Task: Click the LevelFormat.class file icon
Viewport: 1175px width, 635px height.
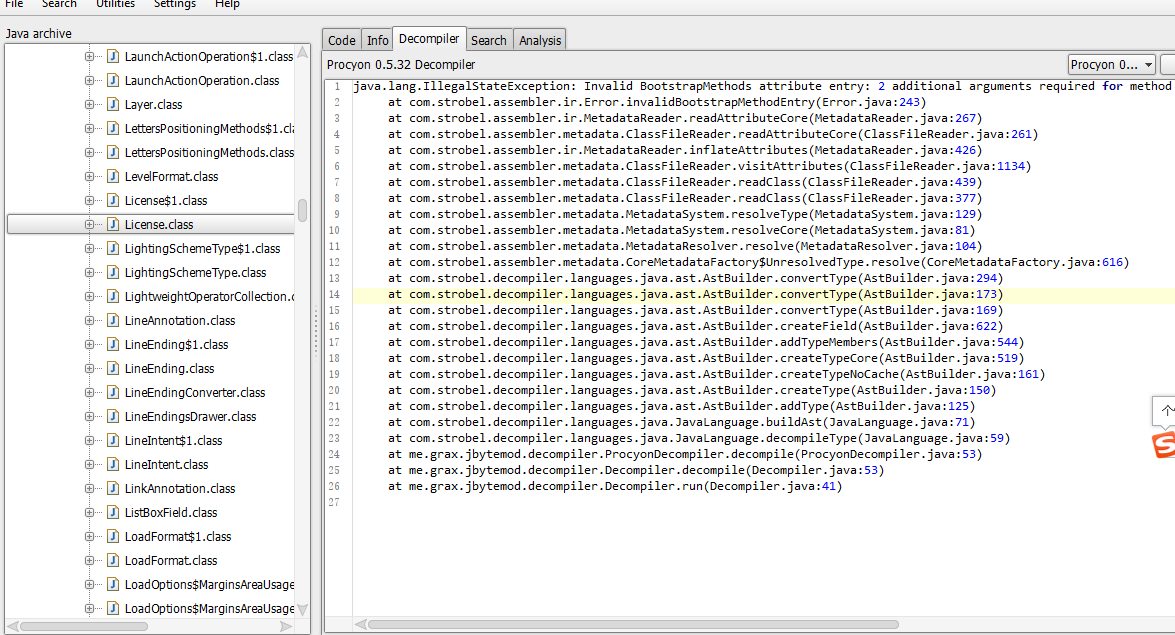Action: pyautogui.click(x=113, y=176)
